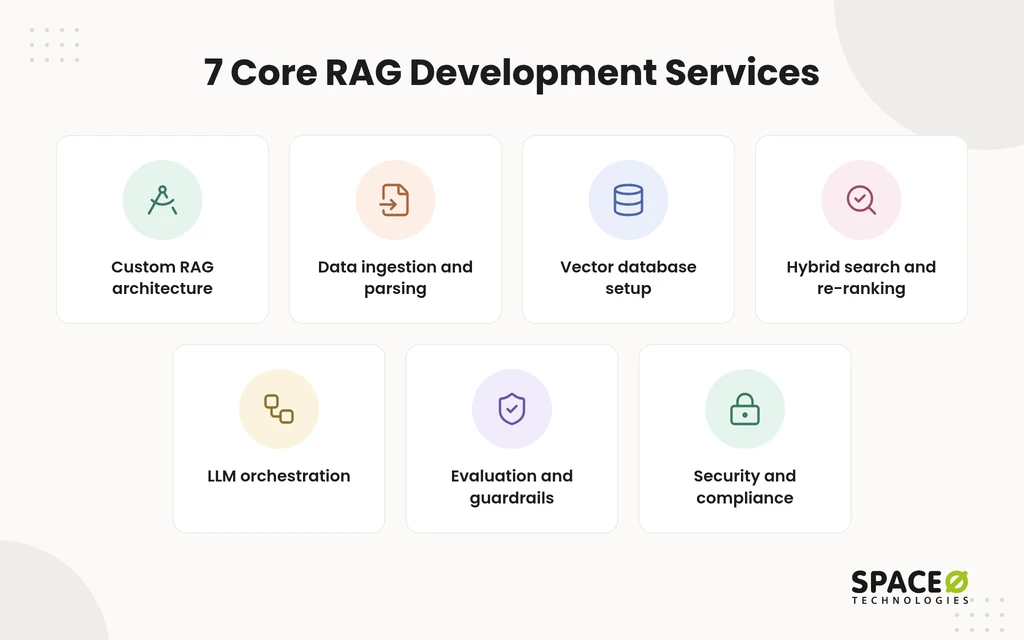Click the Space-O Technologies logo
1024x640 pixels.
click(x=910, y=587)
